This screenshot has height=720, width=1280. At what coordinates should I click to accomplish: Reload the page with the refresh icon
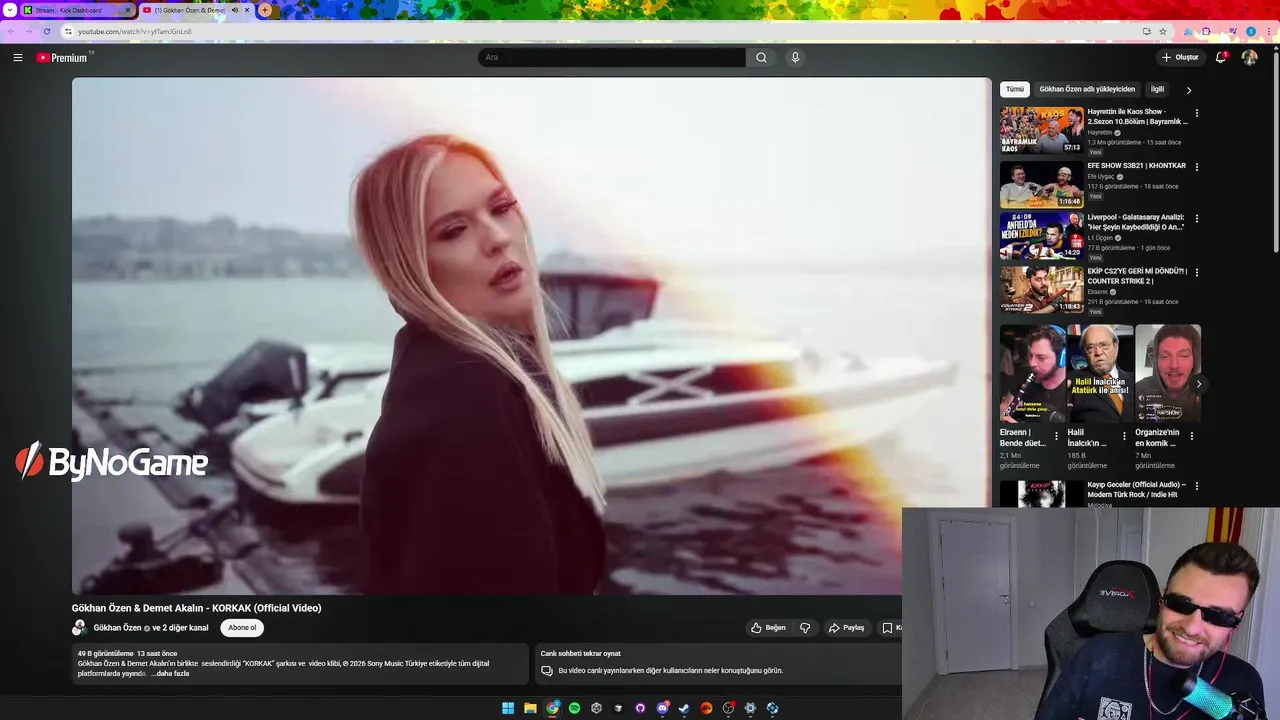46,31
